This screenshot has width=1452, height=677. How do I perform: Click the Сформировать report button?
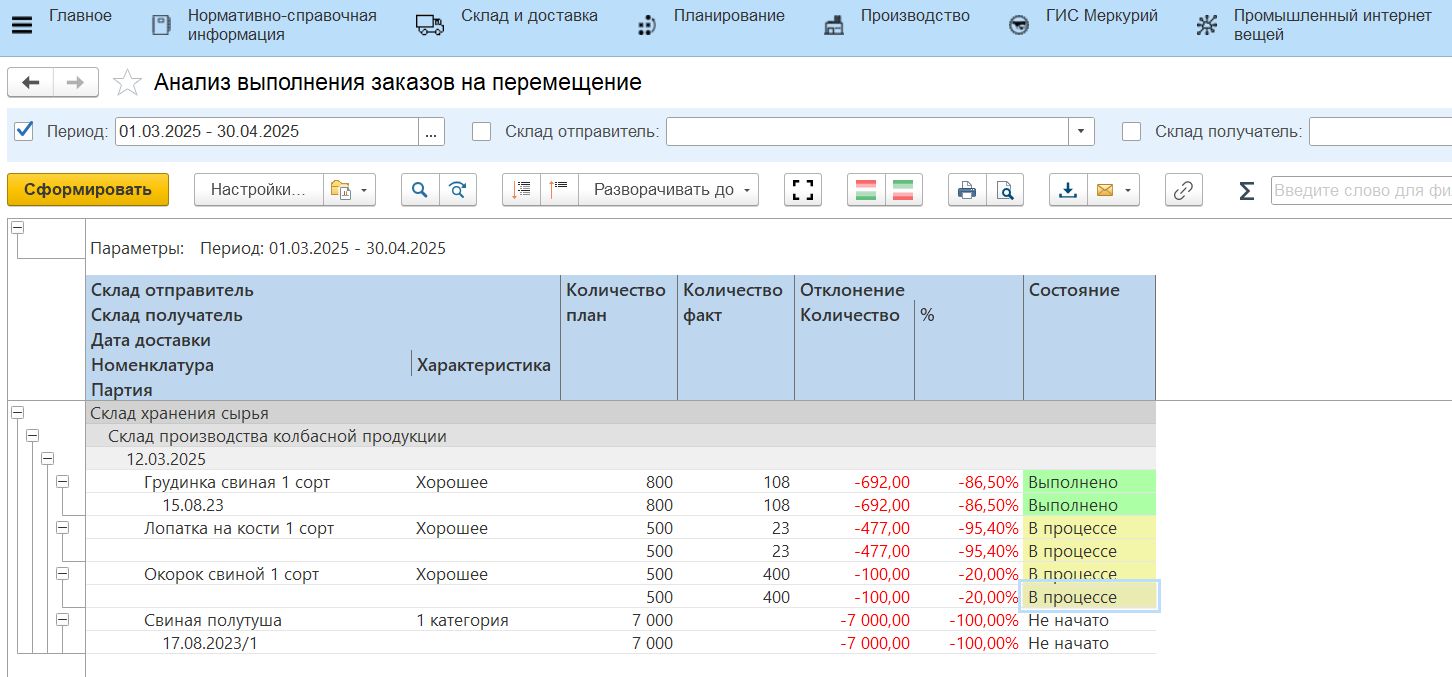(88, 190)
